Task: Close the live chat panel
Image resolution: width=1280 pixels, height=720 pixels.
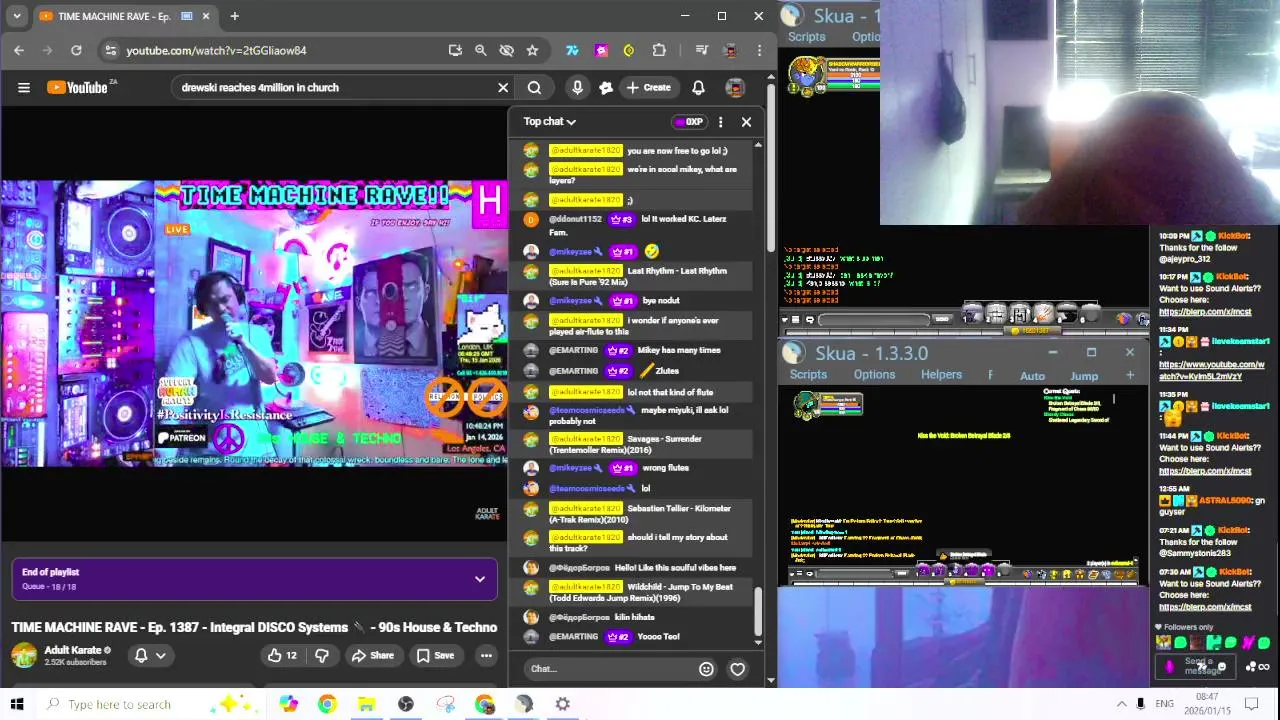Action: (x=746, y=122)
